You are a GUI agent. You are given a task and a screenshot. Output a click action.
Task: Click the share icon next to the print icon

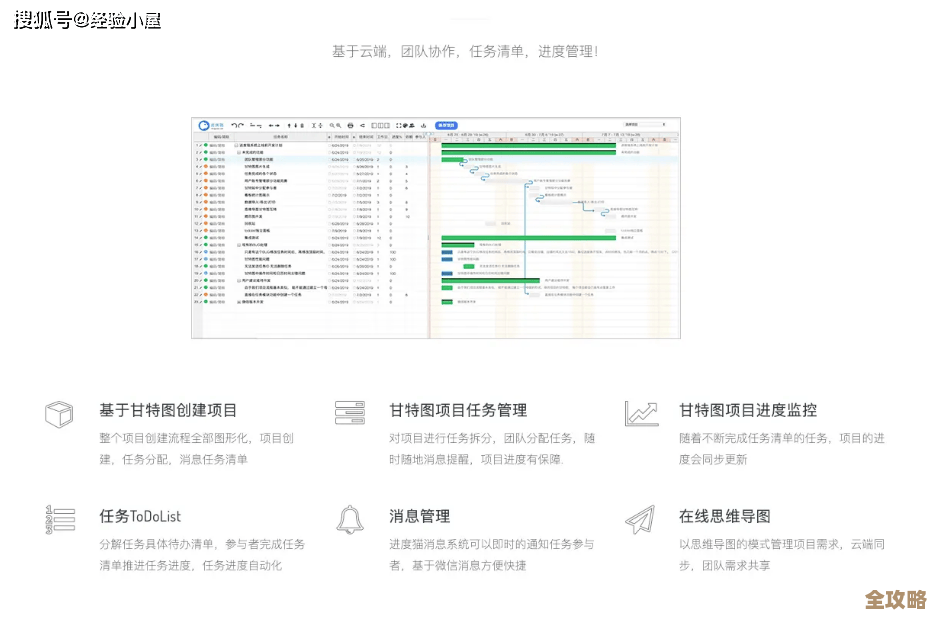[x=361, y=125]
